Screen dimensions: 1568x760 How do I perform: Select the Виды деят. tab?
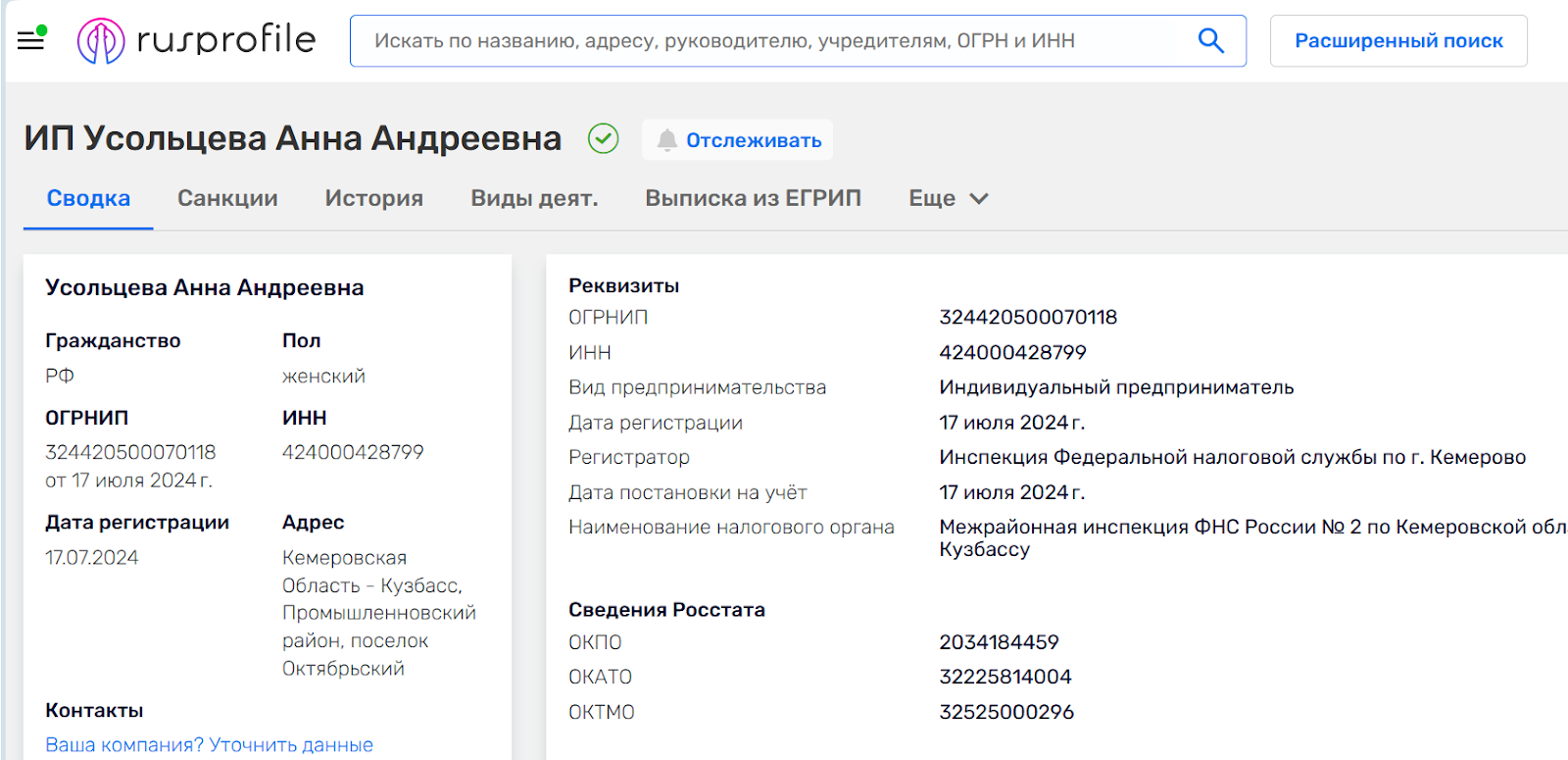[534, 198]
